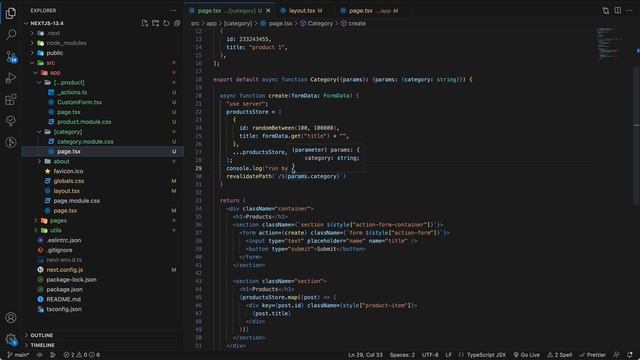
Task: Click the editor minimap preview
Action: pos(610,44)
